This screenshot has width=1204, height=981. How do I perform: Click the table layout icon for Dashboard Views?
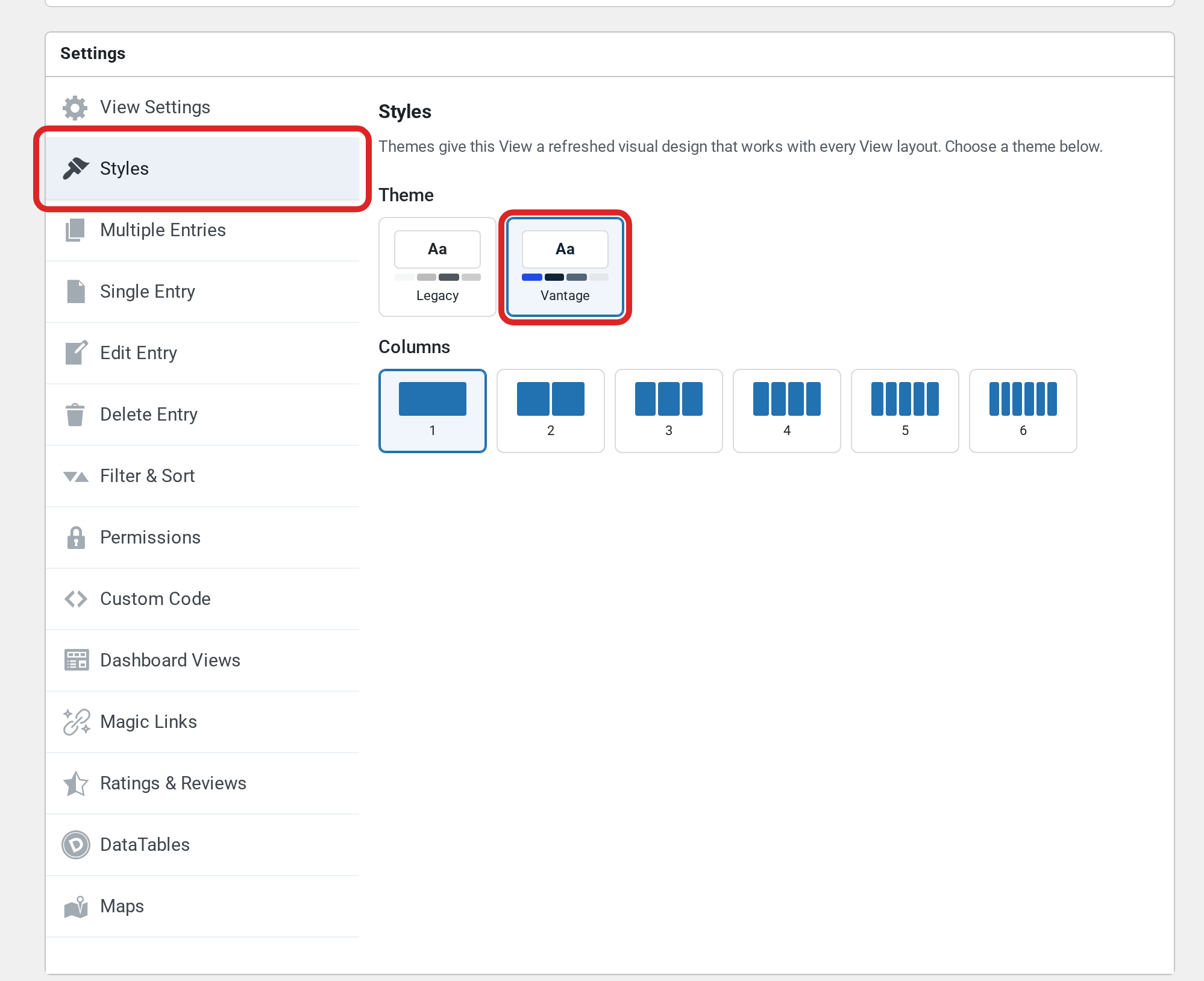pyautogui.click(x=77, y=660)
